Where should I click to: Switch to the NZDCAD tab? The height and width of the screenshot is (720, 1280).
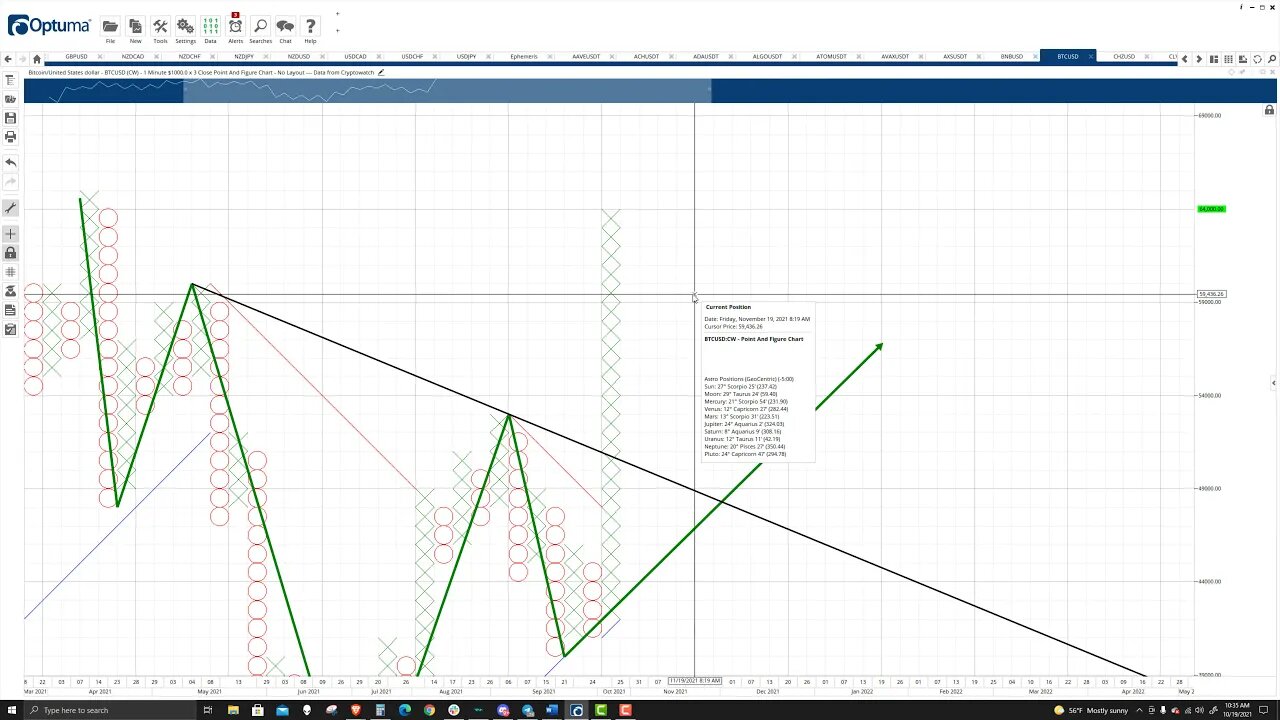pos(132,57)
